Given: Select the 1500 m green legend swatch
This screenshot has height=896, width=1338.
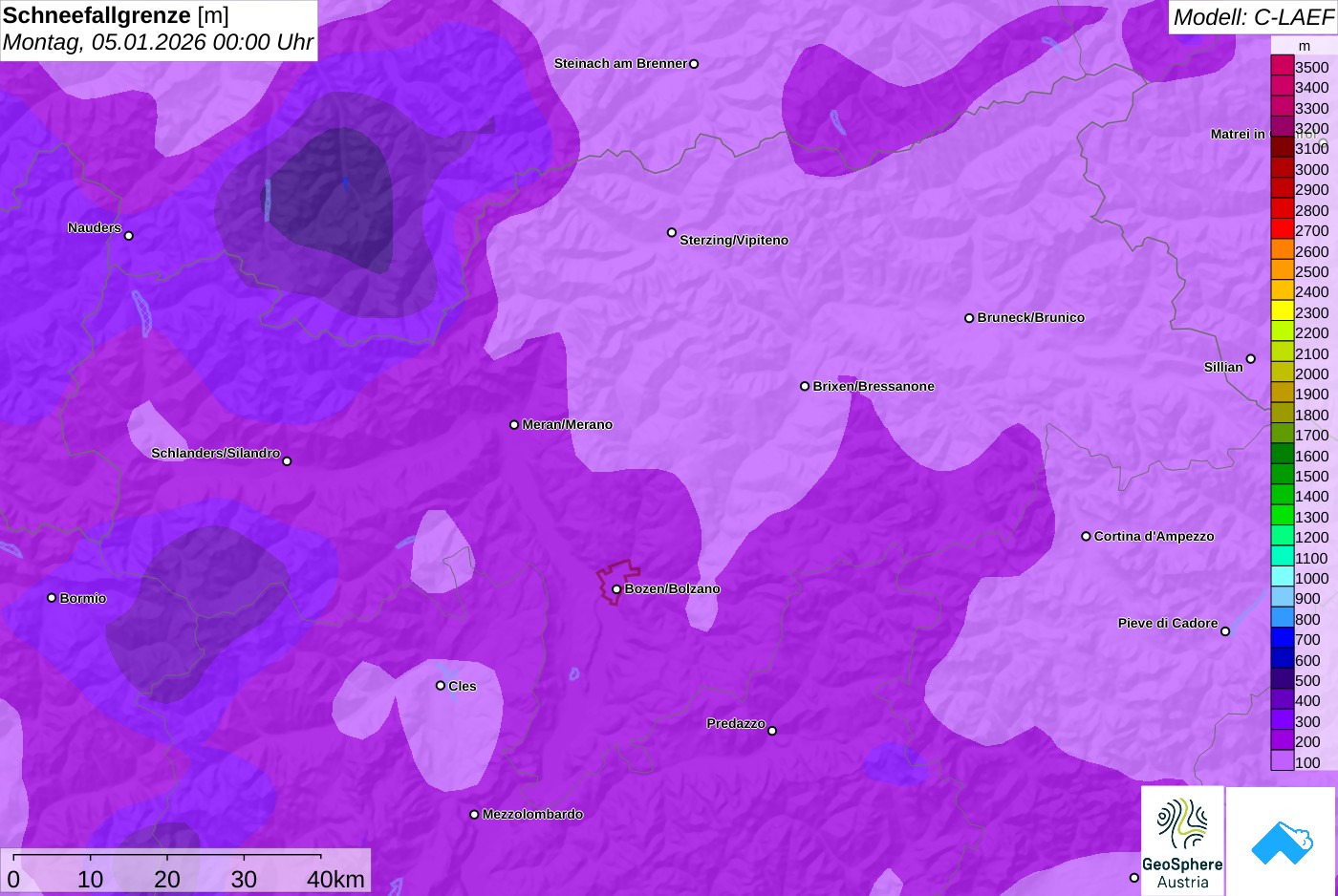Looking at the screenshot, I should pyautogui.click(x=1283, y=475).
